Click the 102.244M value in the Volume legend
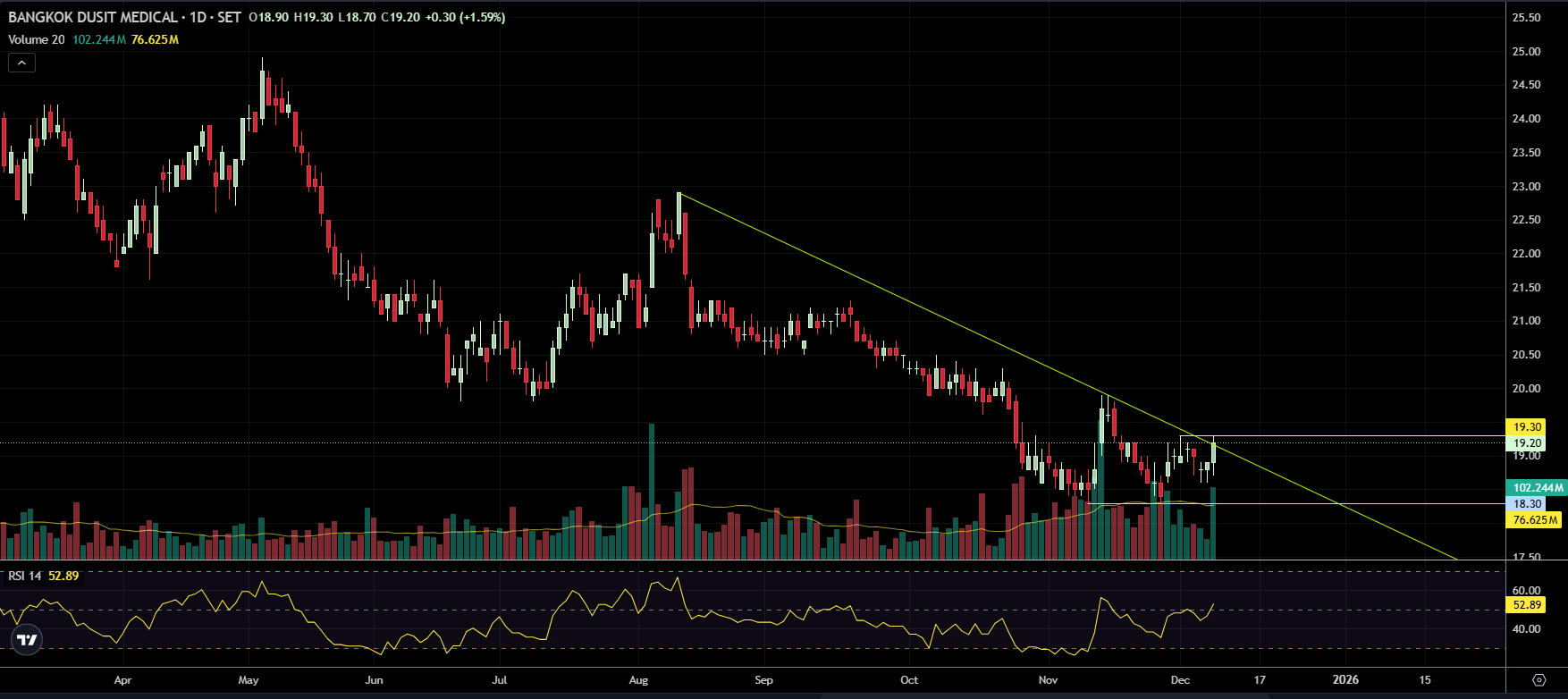Image resolution: width=1568 pixels, height=699 pixels. click(99, 39)
